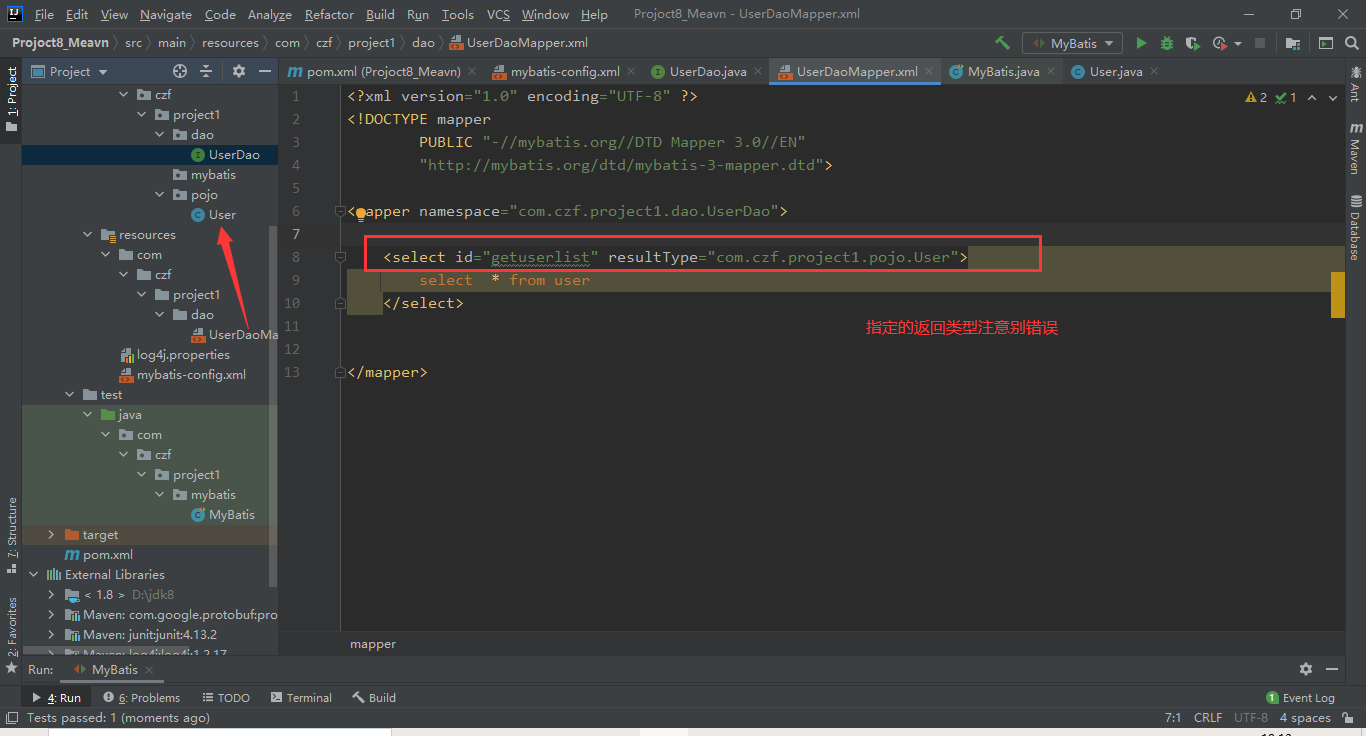Click the locate file crosshair icon
1366x736 pixels.
pyautogui.click(x=180, y=71)
